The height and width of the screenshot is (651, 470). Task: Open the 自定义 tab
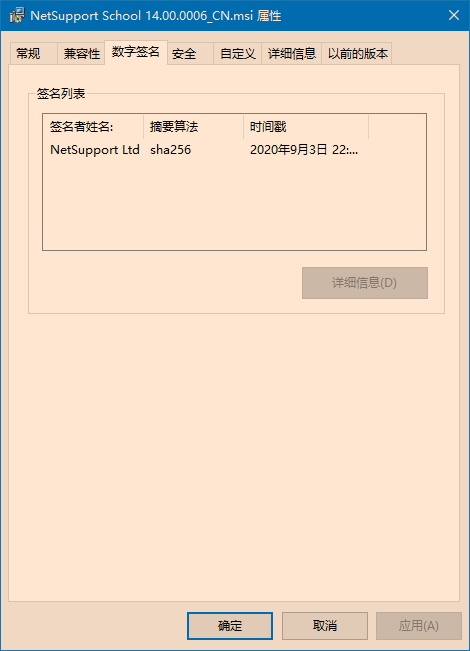237,54
